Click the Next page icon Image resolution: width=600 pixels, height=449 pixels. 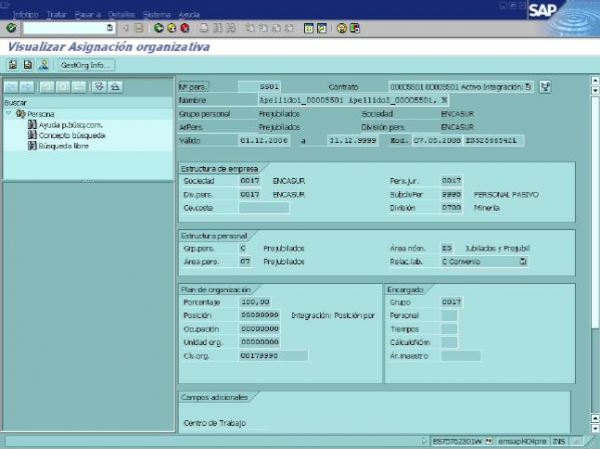coord(276,28)
